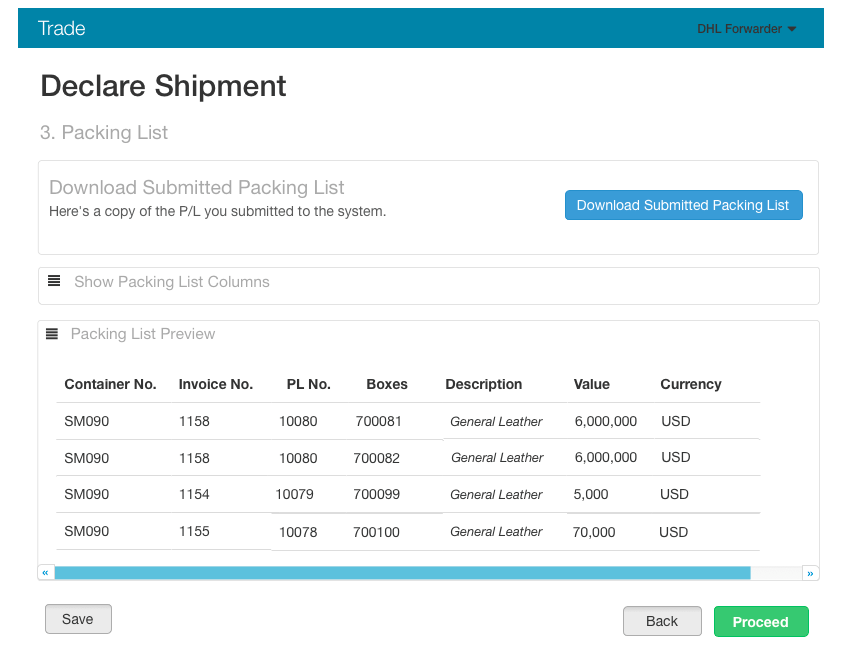Image resolution: width=845 pixels, height=646 pixels.
Task: Download the submitted packing list
Action: (x=683, y=205)
